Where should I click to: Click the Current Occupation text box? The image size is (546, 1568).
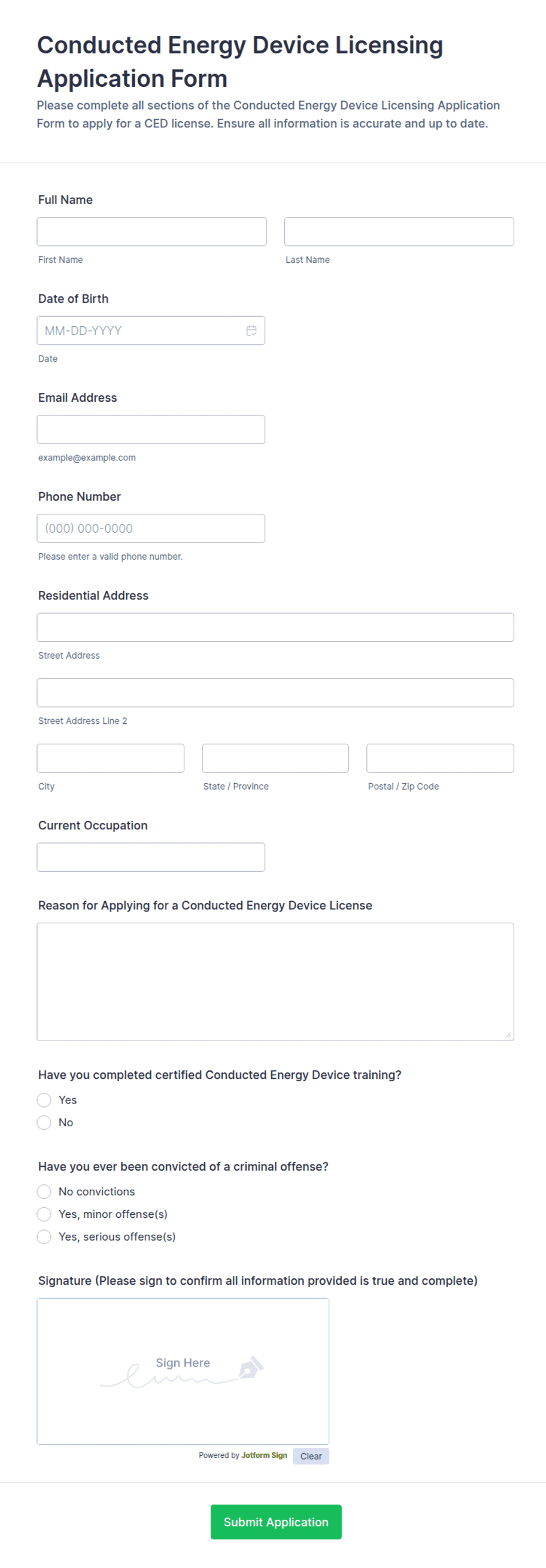click(x=151, y=857)
